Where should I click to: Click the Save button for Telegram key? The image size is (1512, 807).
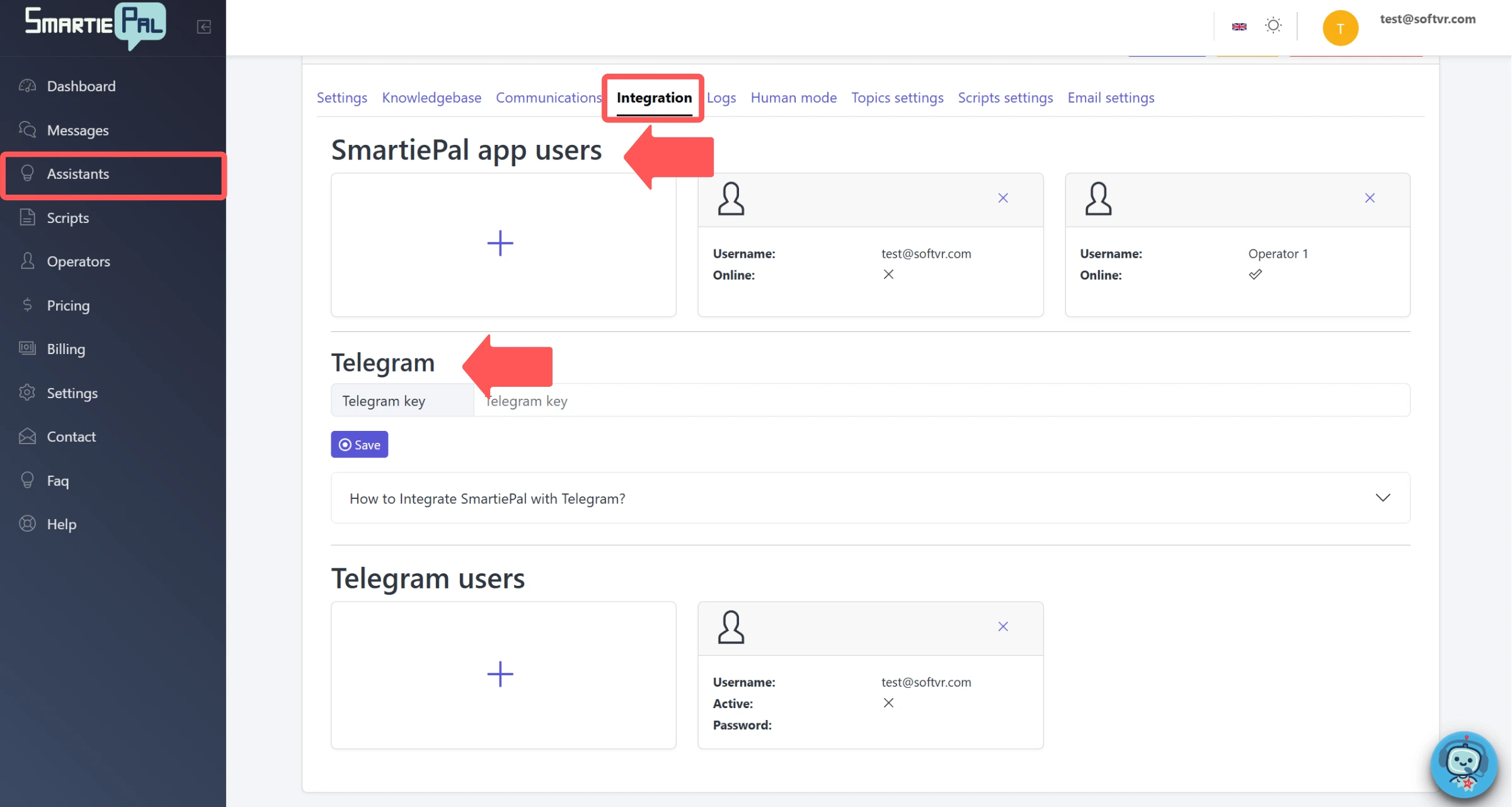click(359, 444)
